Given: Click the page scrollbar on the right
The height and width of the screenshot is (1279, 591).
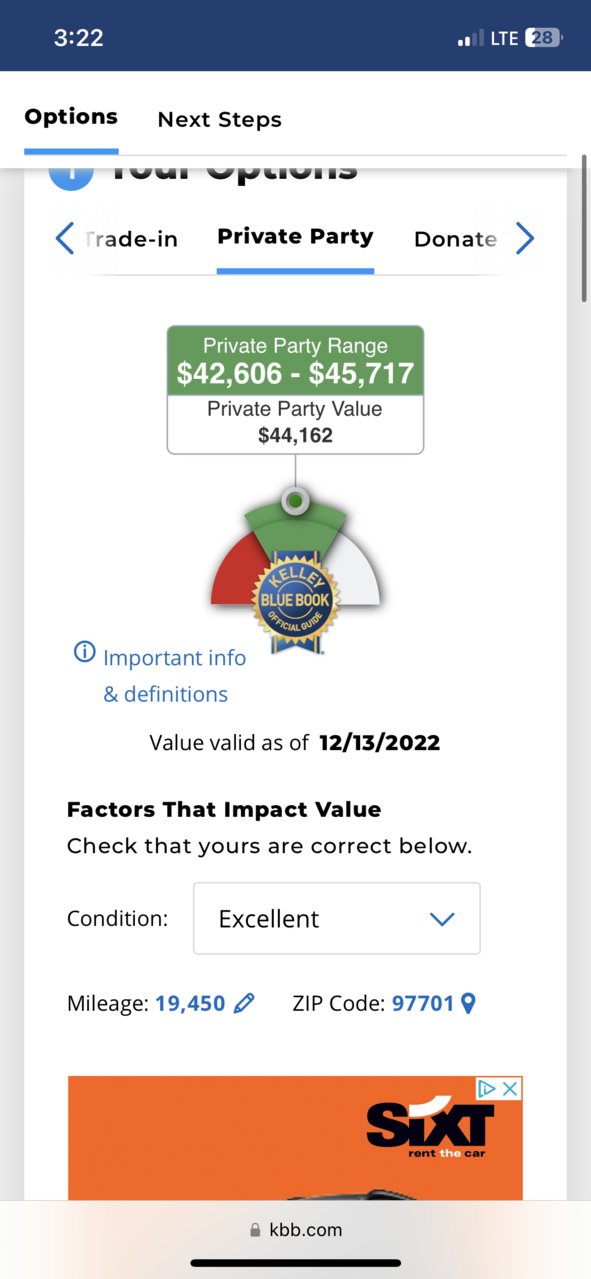Looking at the screenshot, I should (585, 228).
